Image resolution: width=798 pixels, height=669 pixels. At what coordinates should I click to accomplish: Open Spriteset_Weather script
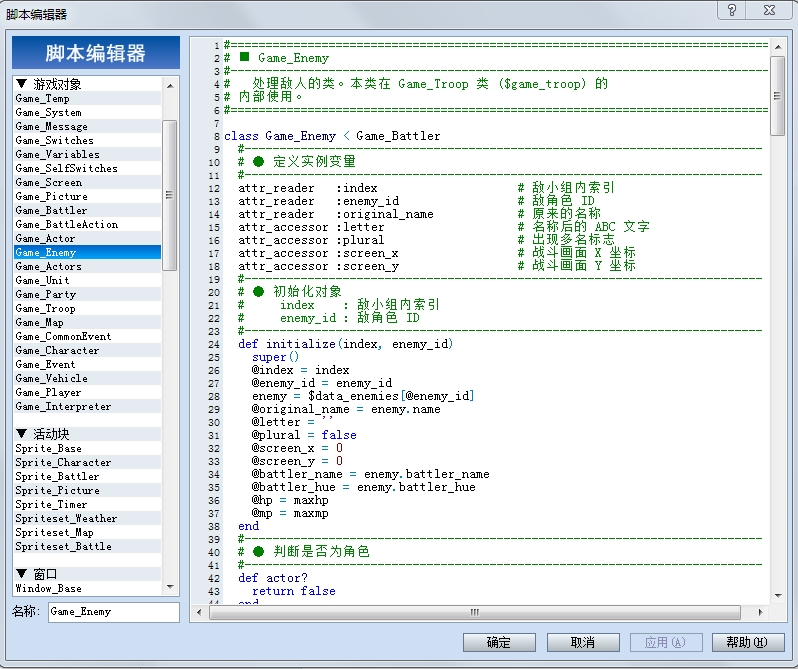(x=87, y=518)
